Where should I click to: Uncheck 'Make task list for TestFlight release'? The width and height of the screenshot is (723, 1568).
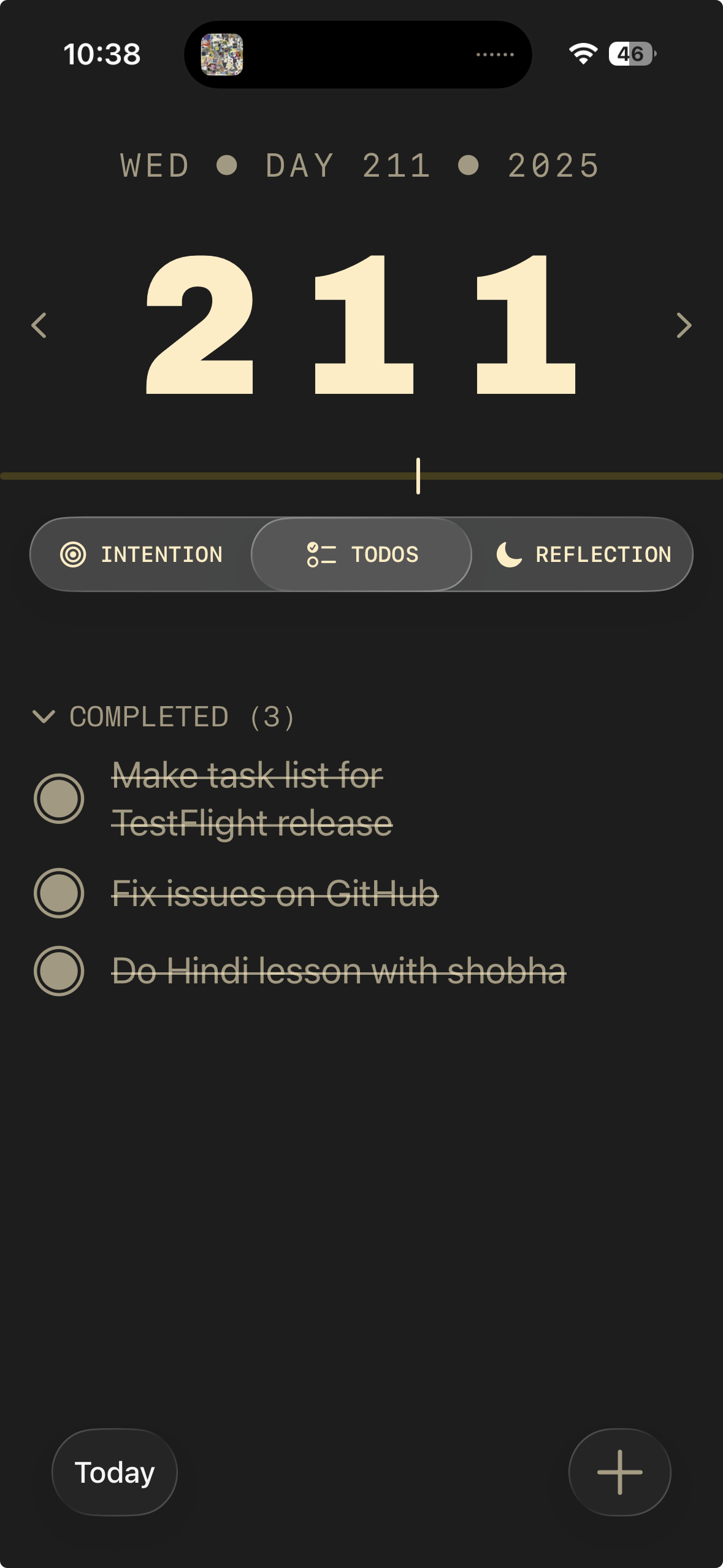pos(59,799)
